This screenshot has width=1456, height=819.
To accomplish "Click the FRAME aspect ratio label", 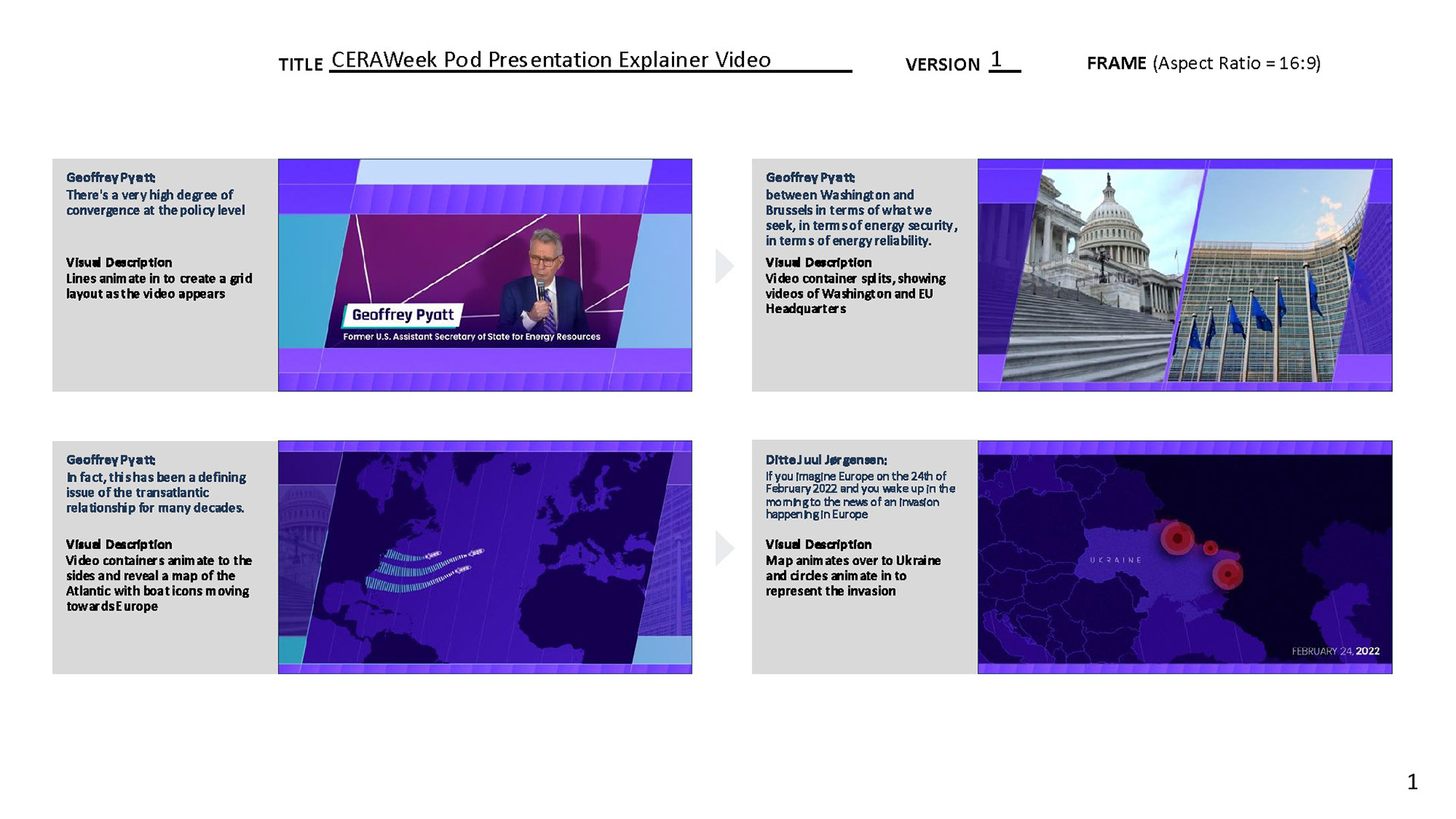I will (x=1203, y=63).
